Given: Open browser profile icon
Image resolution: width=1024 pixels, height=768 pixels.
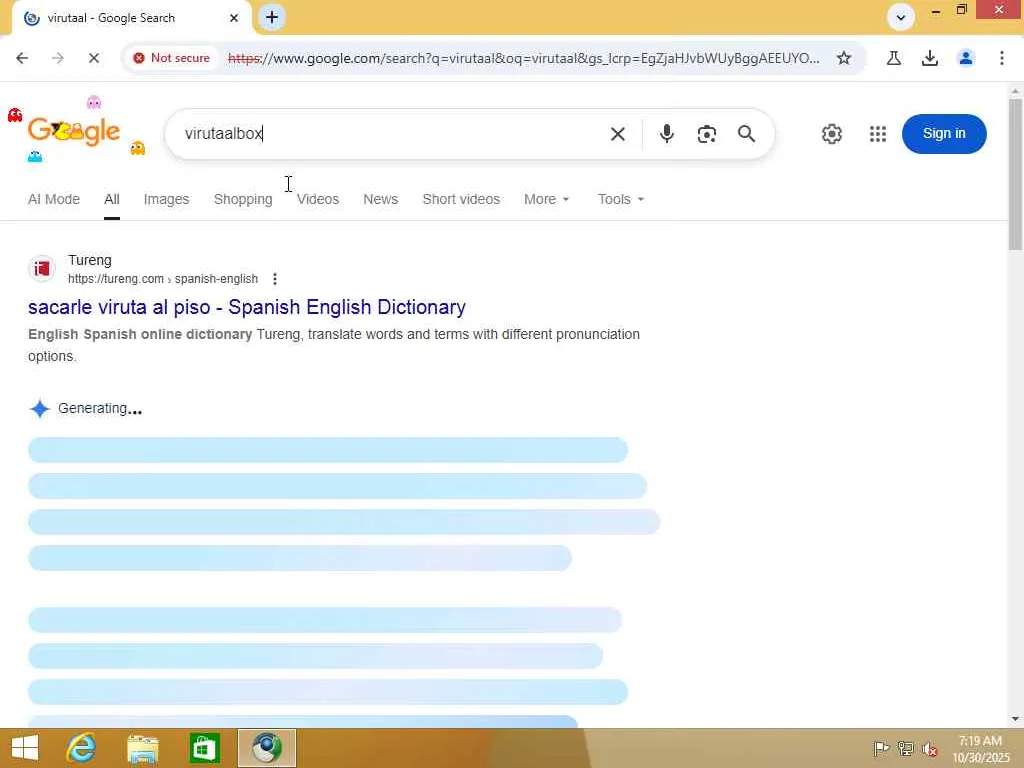Looking at the screenshot, I should 965,58.
